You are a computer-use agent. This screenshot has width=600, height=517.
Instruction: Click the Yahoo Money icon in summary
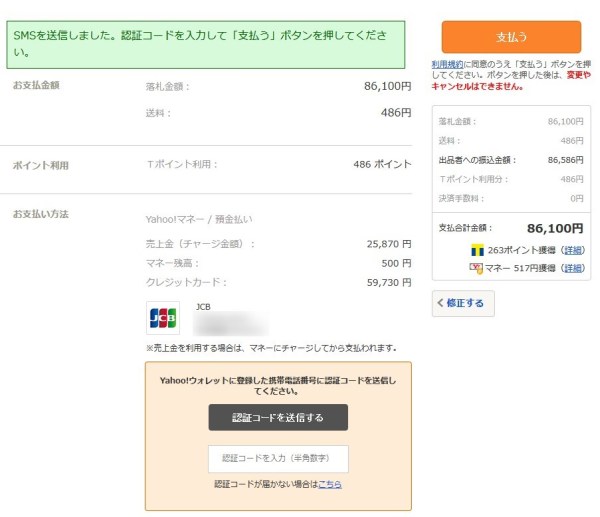tap(476, 268)
